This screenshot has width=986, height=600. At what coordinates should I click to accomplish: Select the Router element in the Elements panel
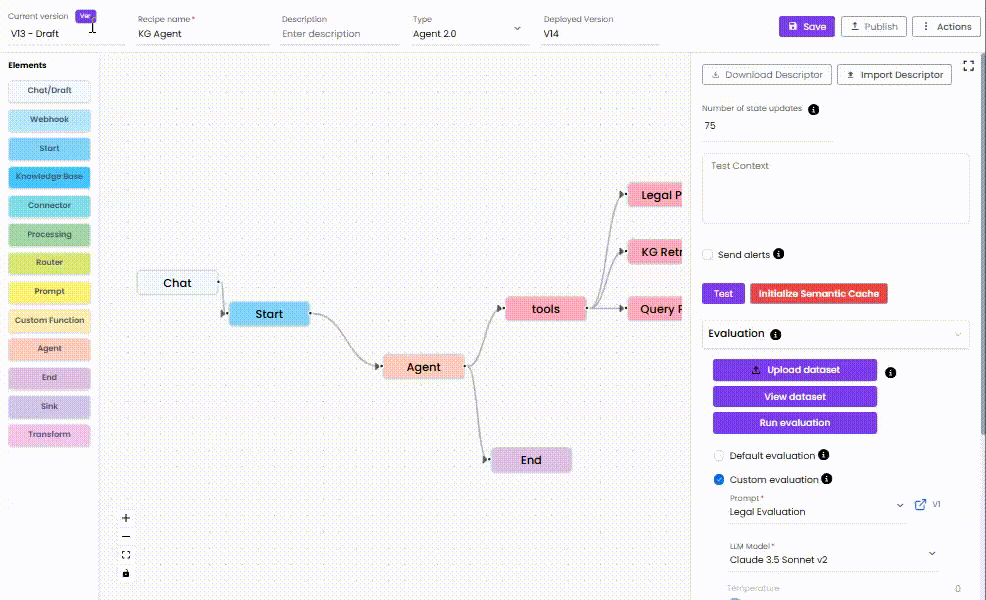coord(49,262)
